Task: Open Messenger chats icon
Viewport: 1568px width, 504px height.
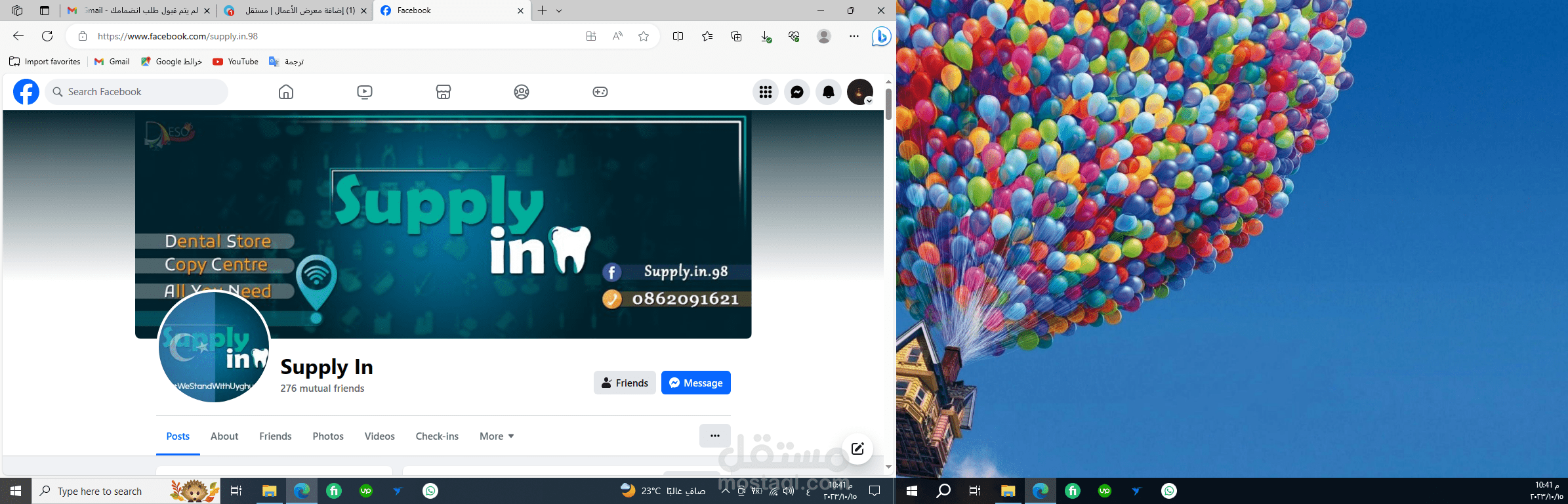Action: 797,92
